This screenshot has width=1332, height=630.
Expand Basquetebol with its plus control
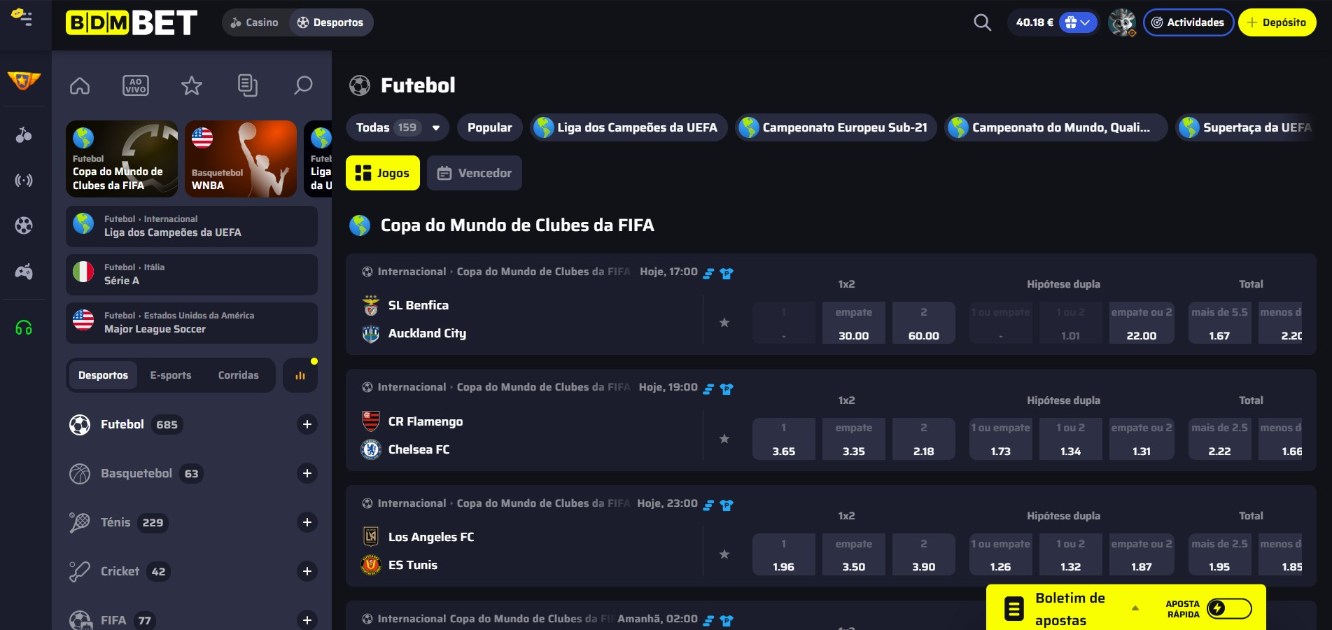coord(306,473)
